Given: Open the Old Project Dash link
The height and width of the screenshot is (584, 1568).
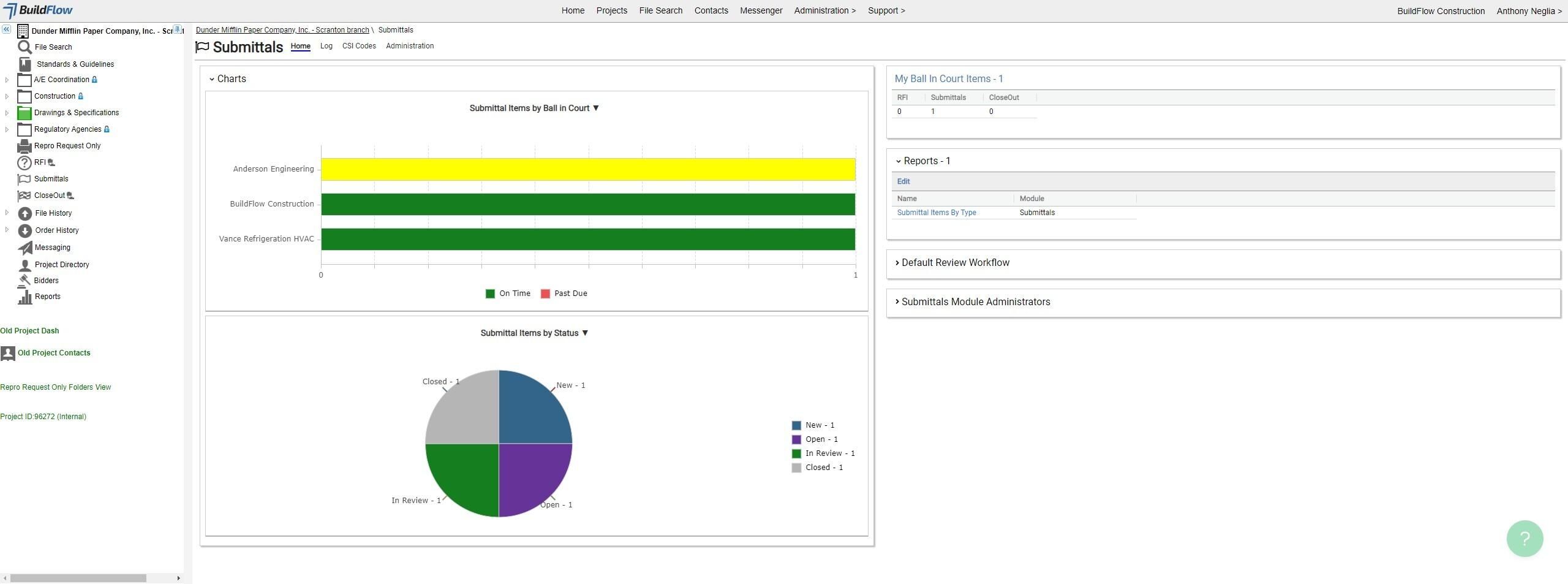Looking at the screenshot, I should (x=29, y=331).
